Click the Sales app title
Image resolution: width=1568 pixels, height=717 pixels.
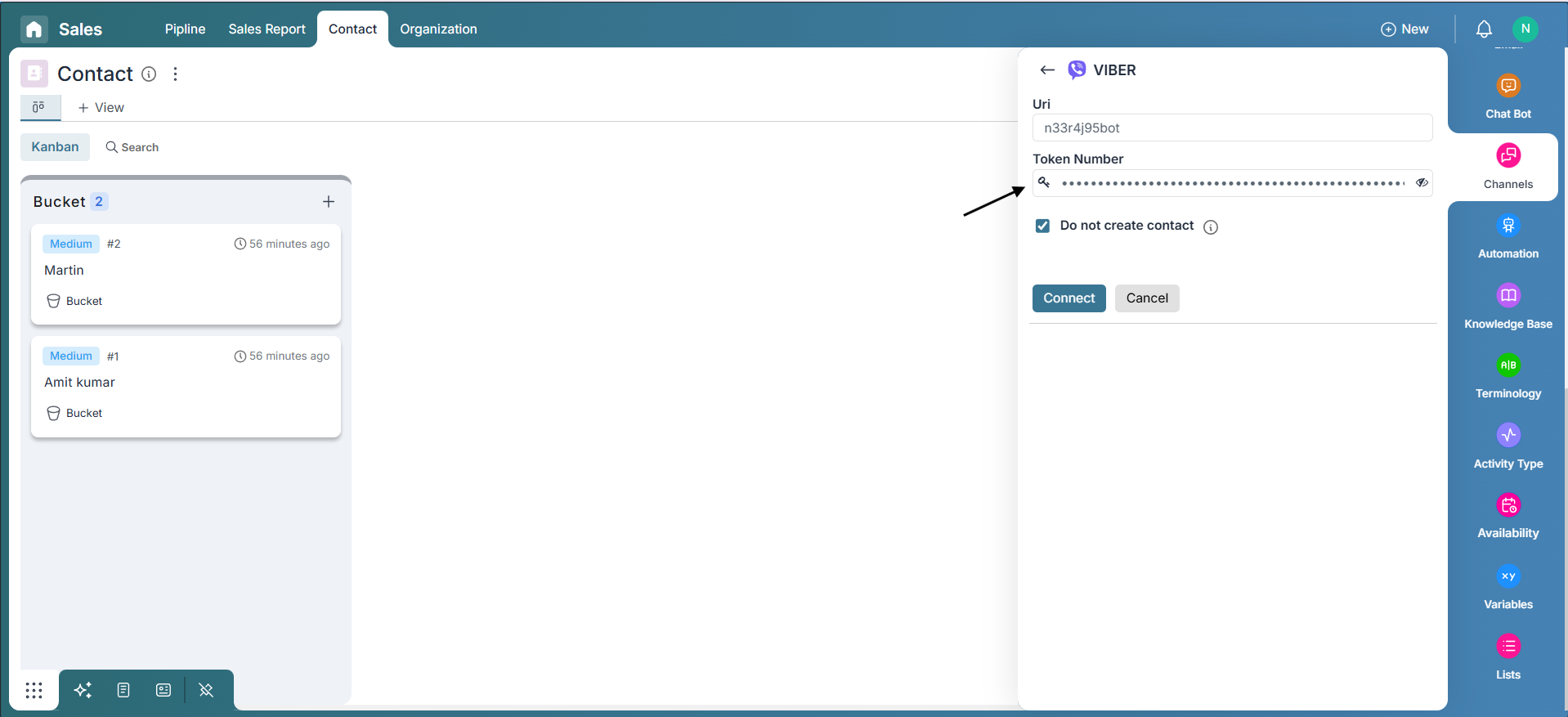click(x=80, y=29)
